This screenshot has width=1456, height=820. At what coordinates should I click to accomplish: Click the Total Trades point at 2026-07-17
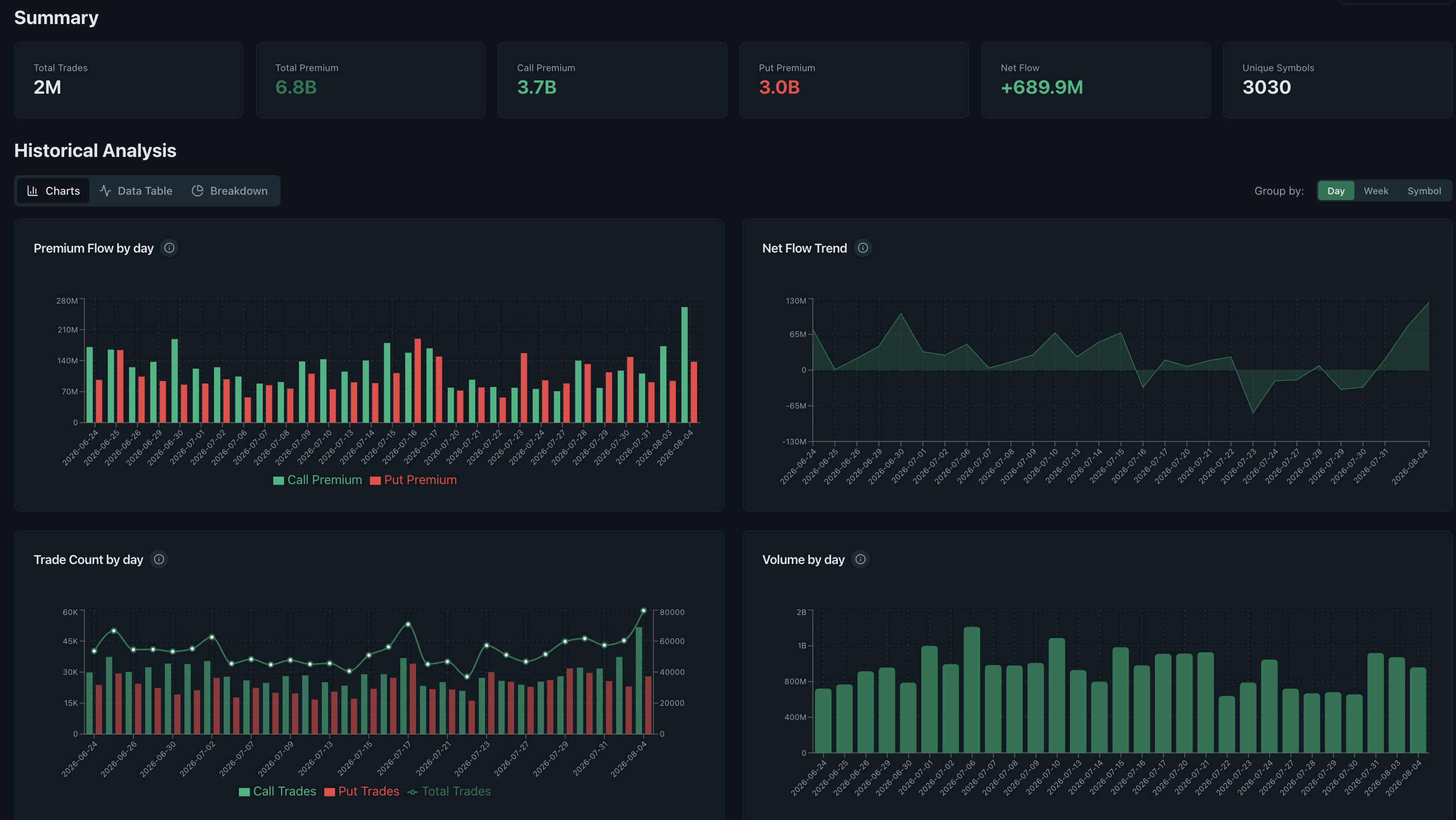408,624
